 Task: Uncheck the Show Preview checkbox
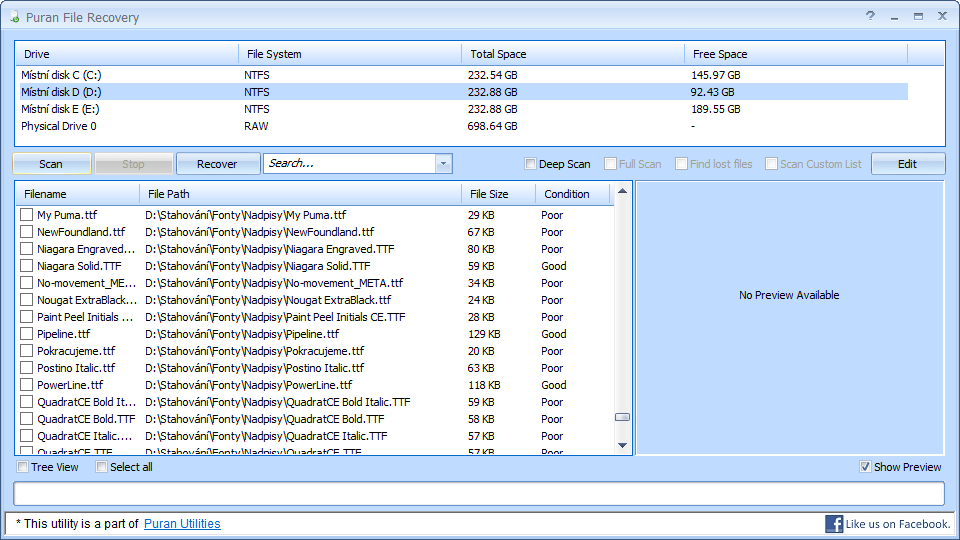865,467
